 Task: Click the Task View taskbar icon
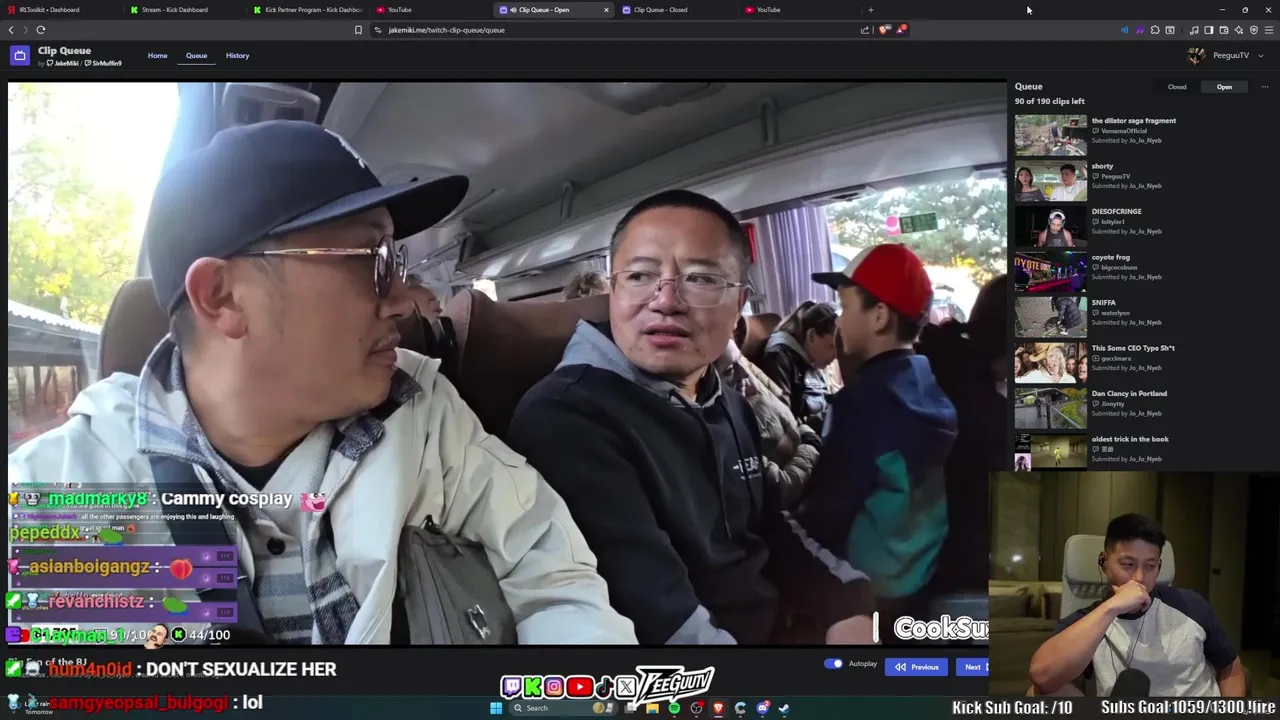point(630,708)
